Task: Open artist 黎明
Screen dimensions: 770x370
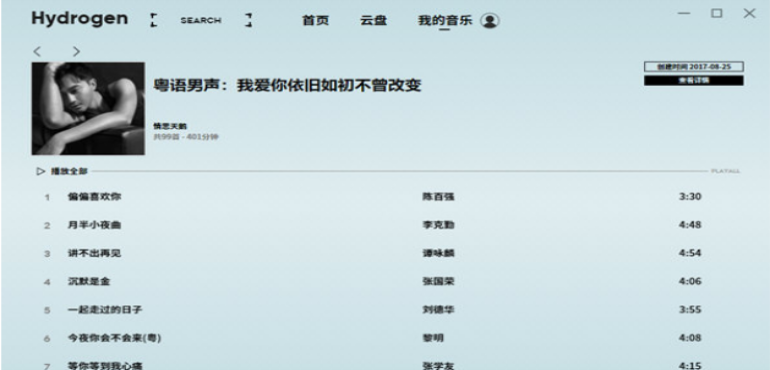Action: (433, 338)
